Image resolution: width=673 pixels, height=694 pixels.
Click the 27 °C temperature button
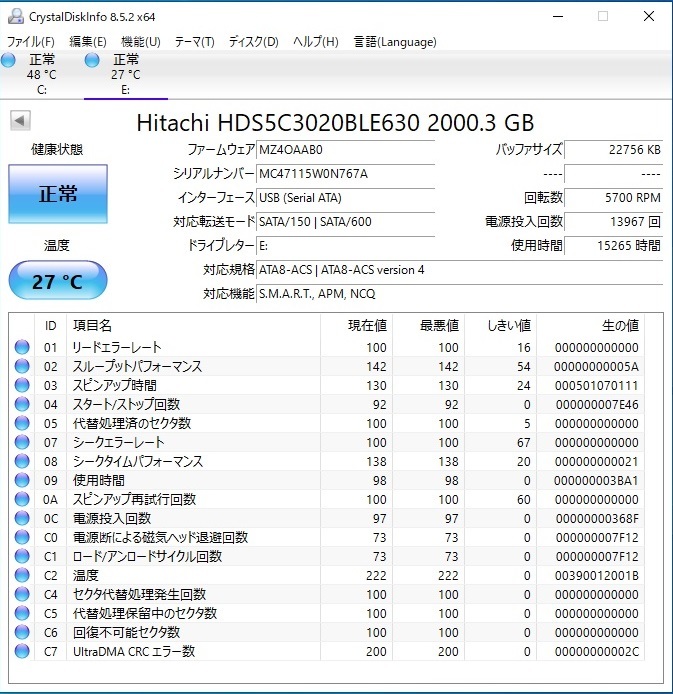[x=58, y=281]
